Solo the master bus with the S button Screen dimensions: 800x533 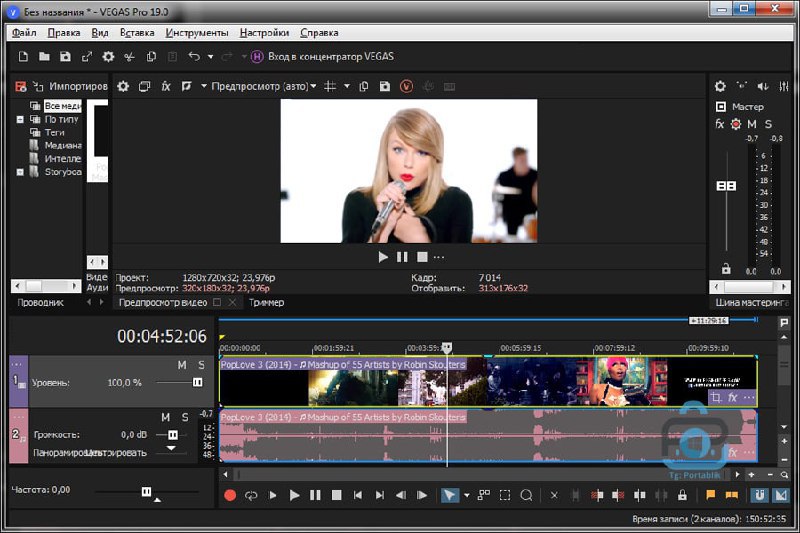pos(768,124)
